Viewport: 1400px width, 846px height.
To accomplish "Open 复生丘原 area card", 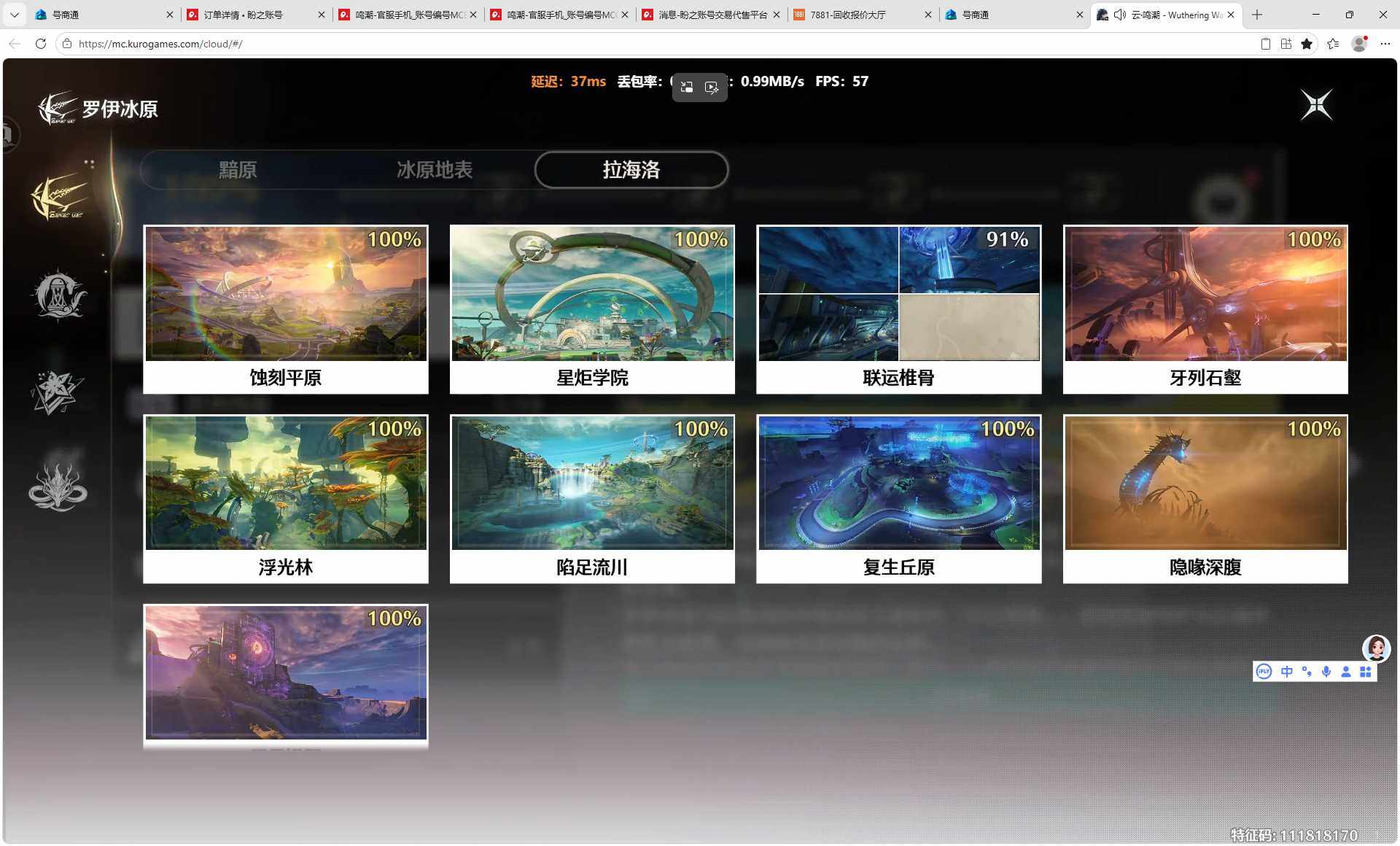I will click(x=898, y=499).
